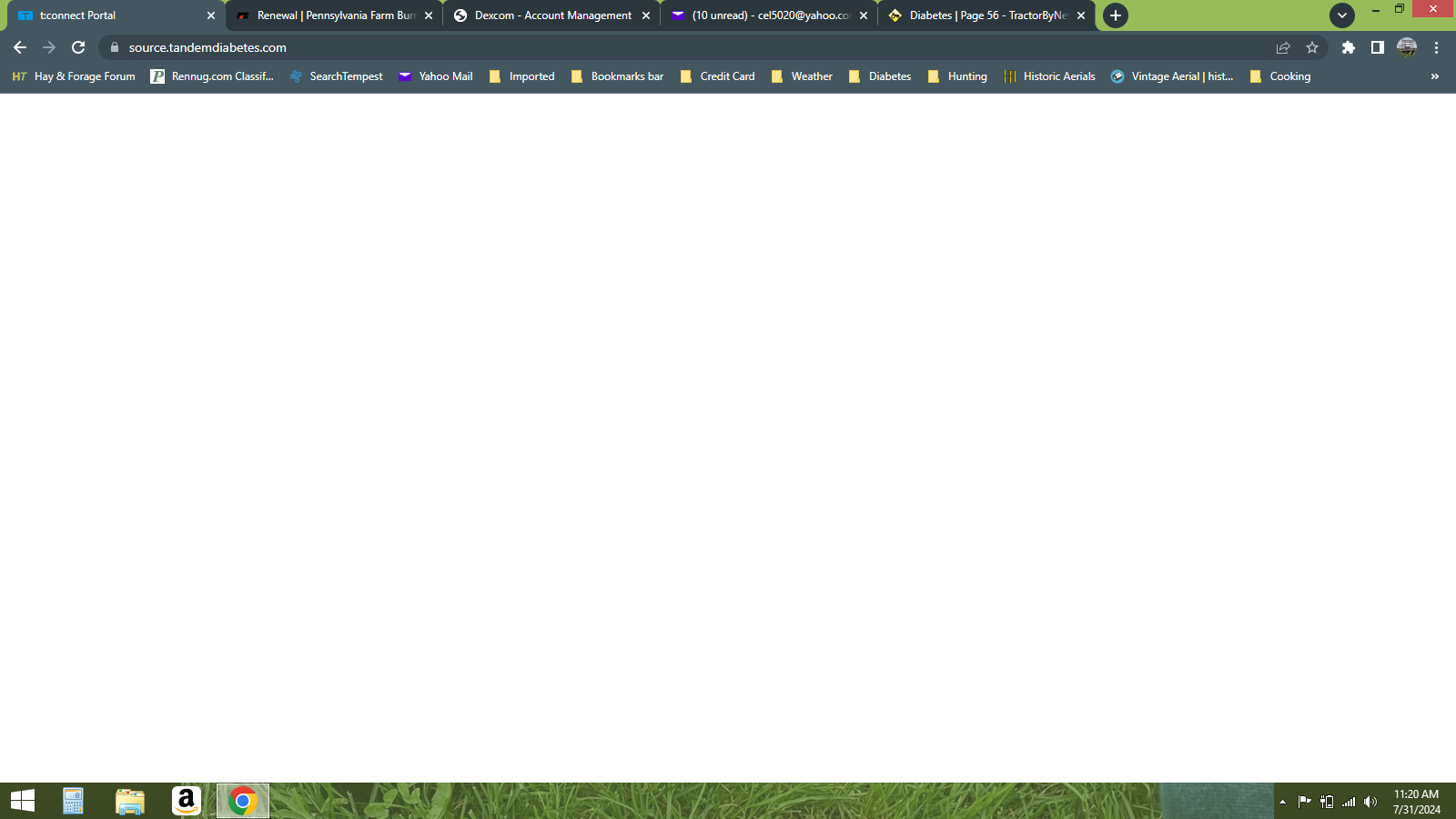Switch to the Yahoo mail unread tab
The width and height of the screenshot is (1456, 819).
pos(769,15)
